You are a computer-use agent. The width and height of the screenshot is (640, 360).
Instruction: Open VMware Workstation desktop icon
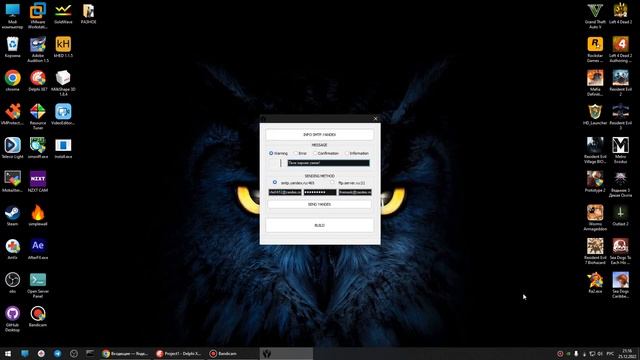tap(38, 15)
